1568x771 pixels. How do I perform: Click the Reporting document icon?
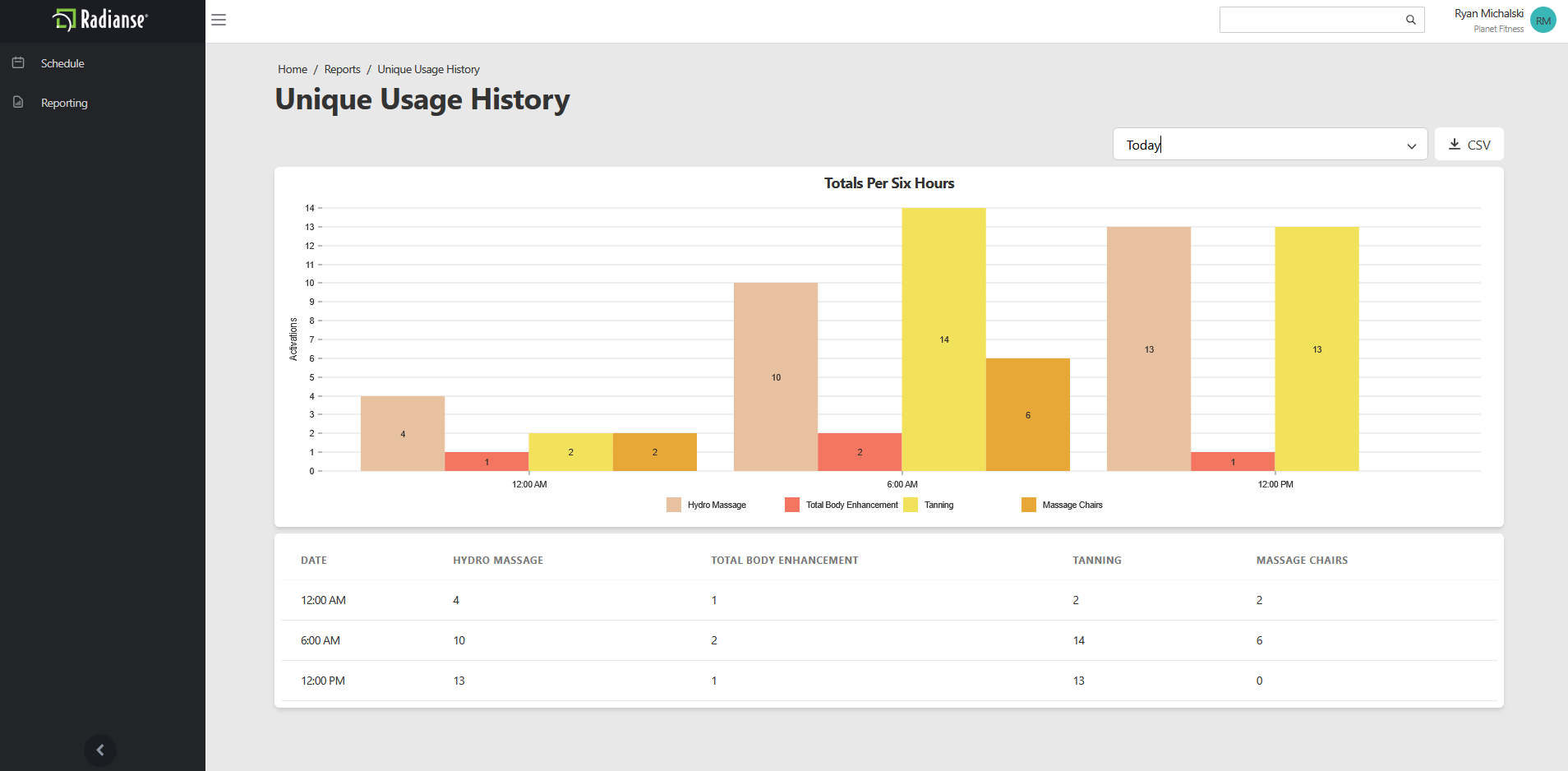pyautogui.click(x=18, y=102)
